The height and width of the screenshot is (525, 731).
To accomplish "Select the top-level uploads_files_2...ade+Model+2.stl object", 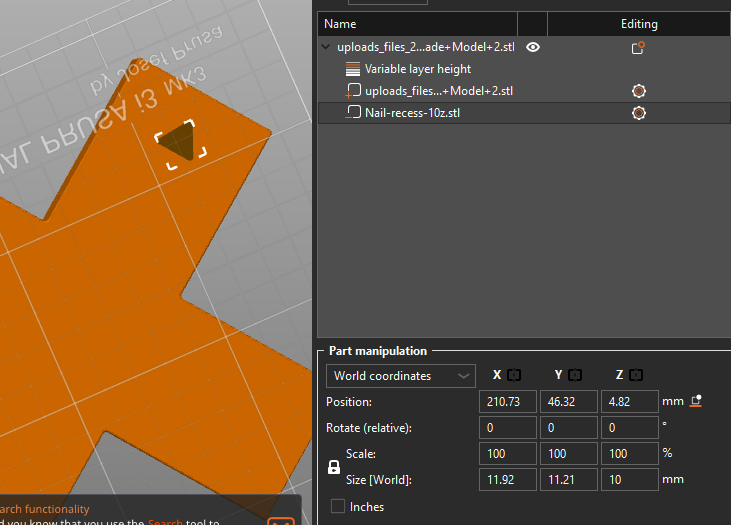I will tap(524, 47).
